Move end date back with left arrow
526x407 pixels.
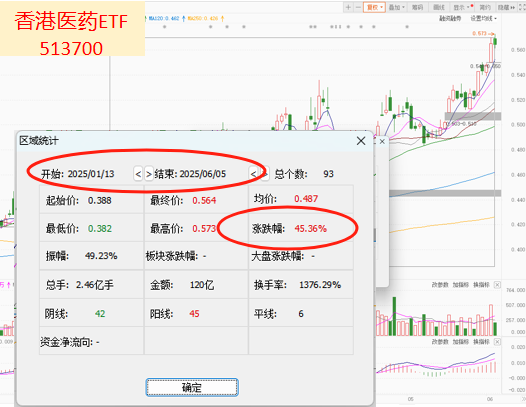click(x=254, y=174)
